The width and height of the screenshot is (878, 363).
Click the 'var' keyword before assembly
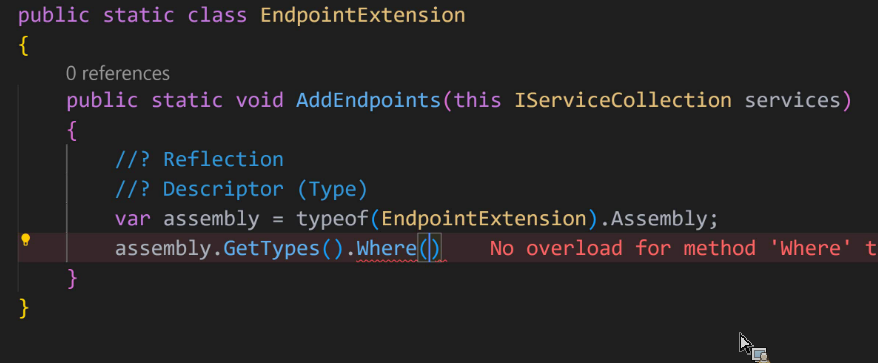133,219
